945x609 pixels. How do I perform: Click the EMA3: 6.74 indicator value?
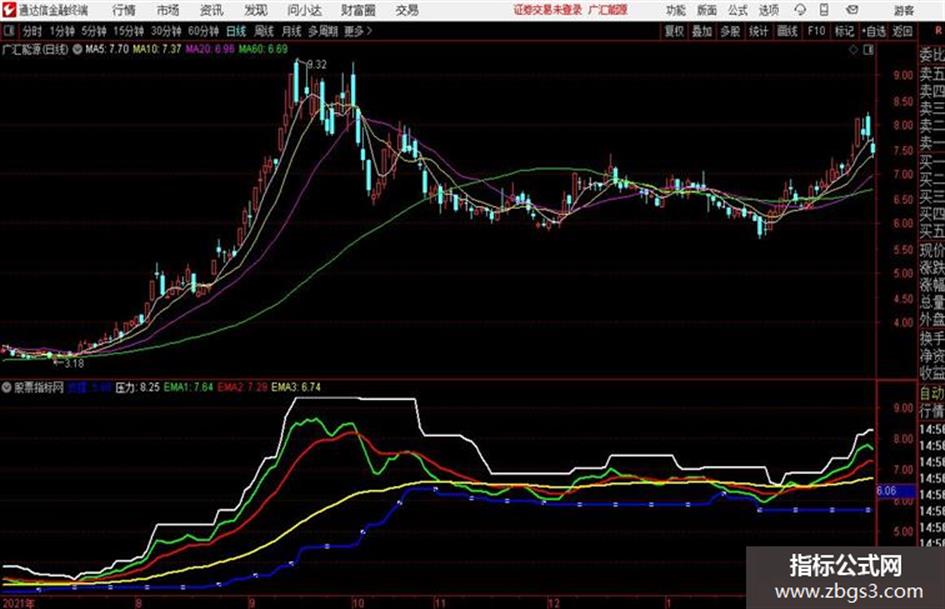pos(296,387)
